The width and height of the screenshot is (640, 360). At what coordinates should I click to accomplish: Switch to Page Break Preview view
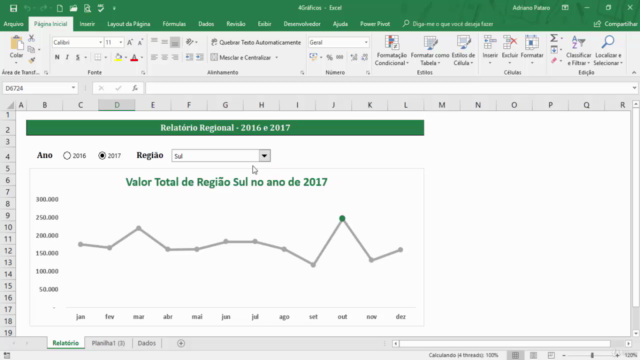tap(551, 356)
